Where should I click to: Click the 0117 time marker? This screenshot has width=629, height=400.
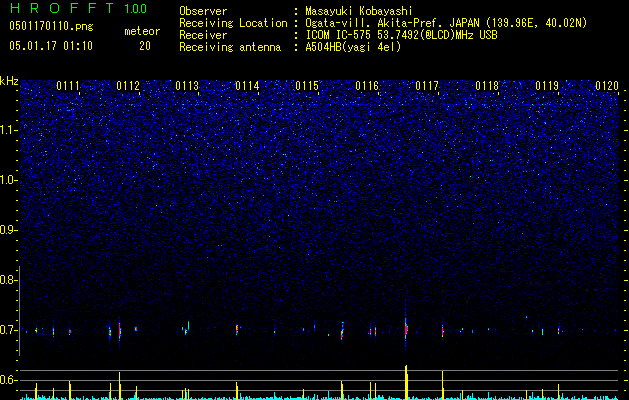pyautogui.click(x=427, y=86)
